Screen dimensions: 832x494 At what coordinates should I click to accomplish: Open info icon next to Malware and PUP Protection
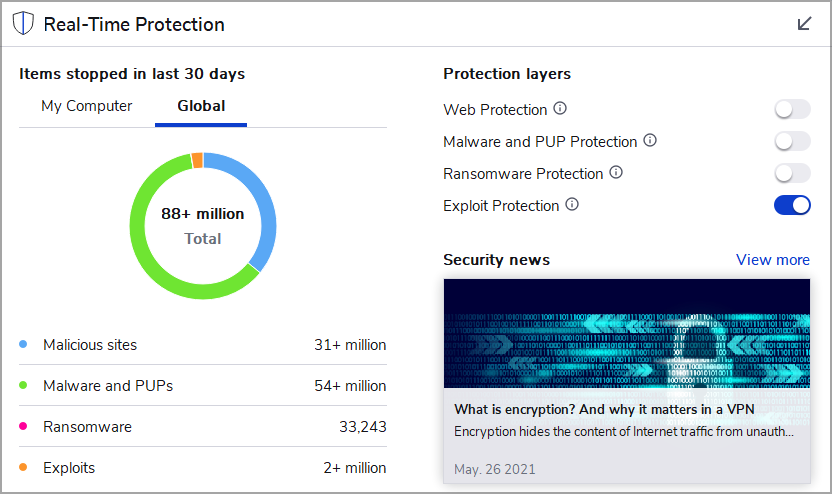pos(650,140)
